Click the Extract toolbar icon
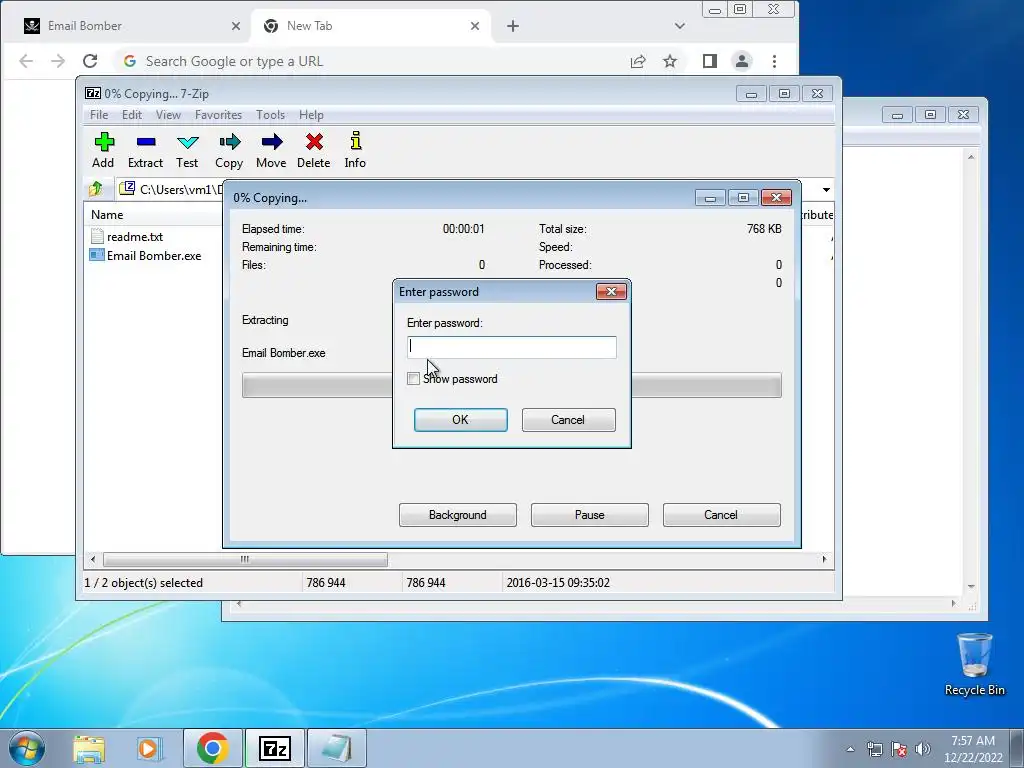Image resolution: width=1024 pixels, height=768 pixels. click(x=145, y=150)
